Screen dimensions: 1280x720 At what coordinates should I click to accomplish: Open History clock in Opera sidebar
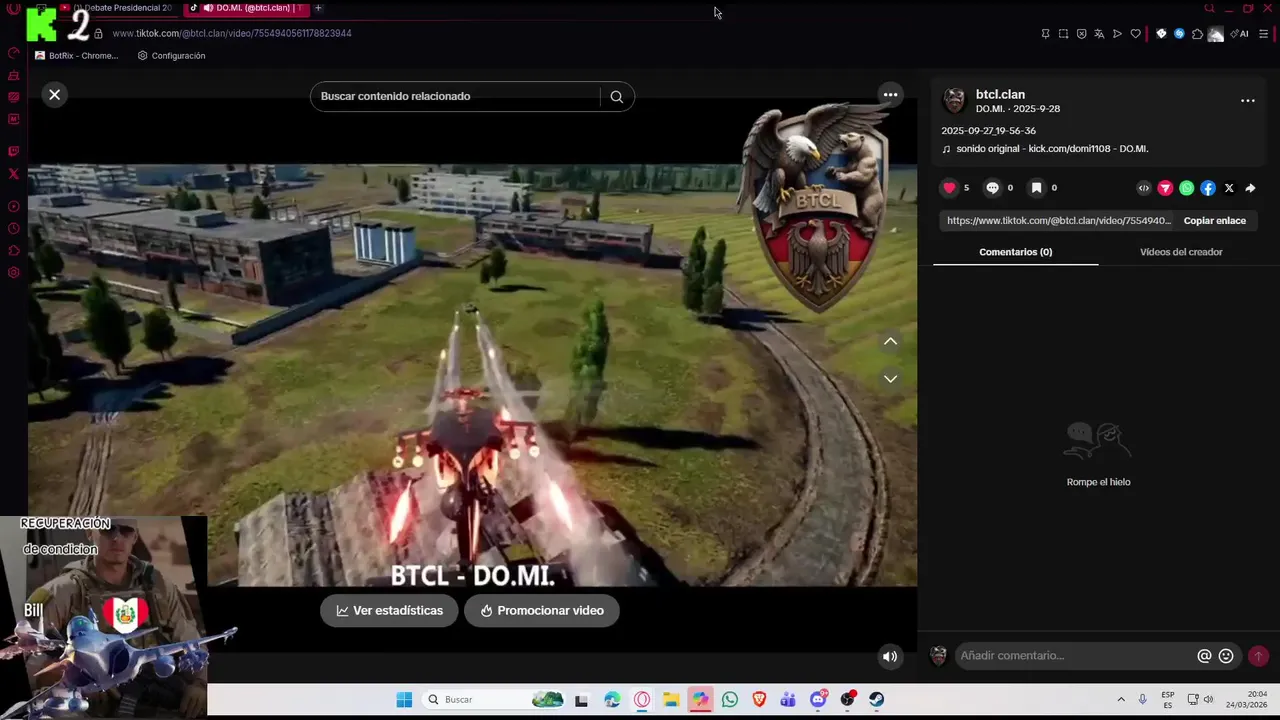pyautogui.click(x=14, y=229)
